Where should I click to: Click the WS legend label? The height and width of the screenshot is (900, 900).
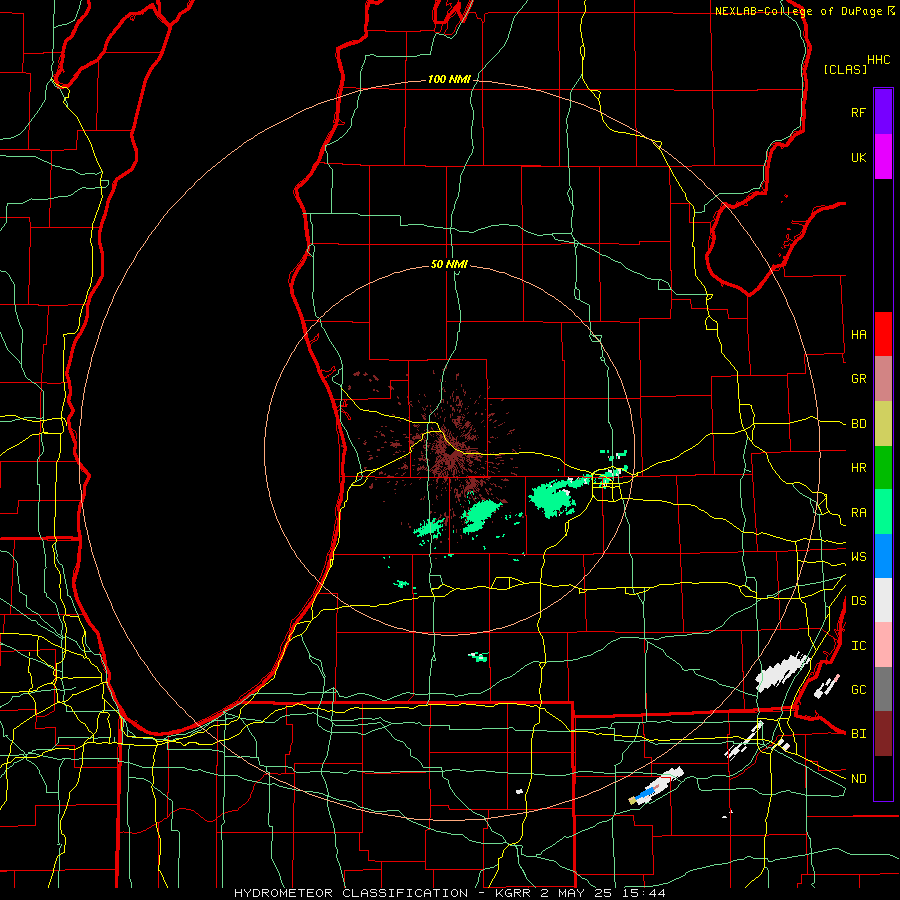(858, 557)
